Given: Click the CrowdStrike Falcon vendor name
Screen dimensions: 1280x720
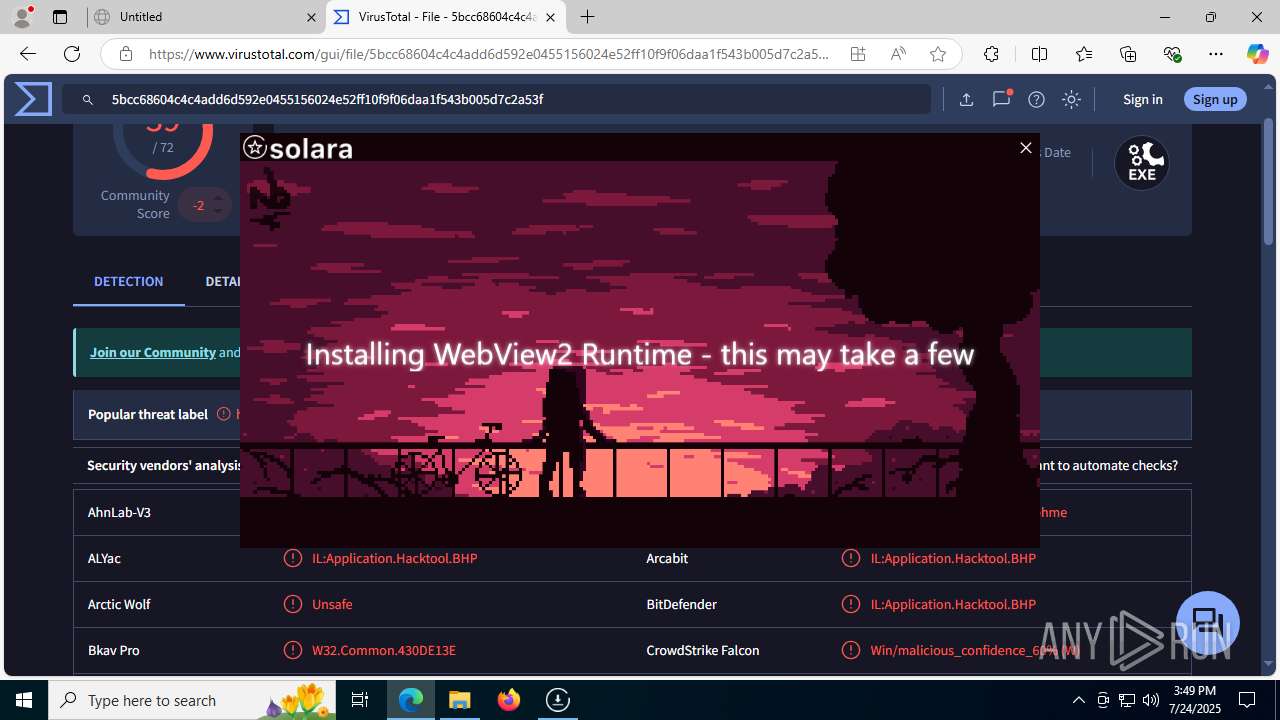Looking at the screenshot, I should pos(703,650).
